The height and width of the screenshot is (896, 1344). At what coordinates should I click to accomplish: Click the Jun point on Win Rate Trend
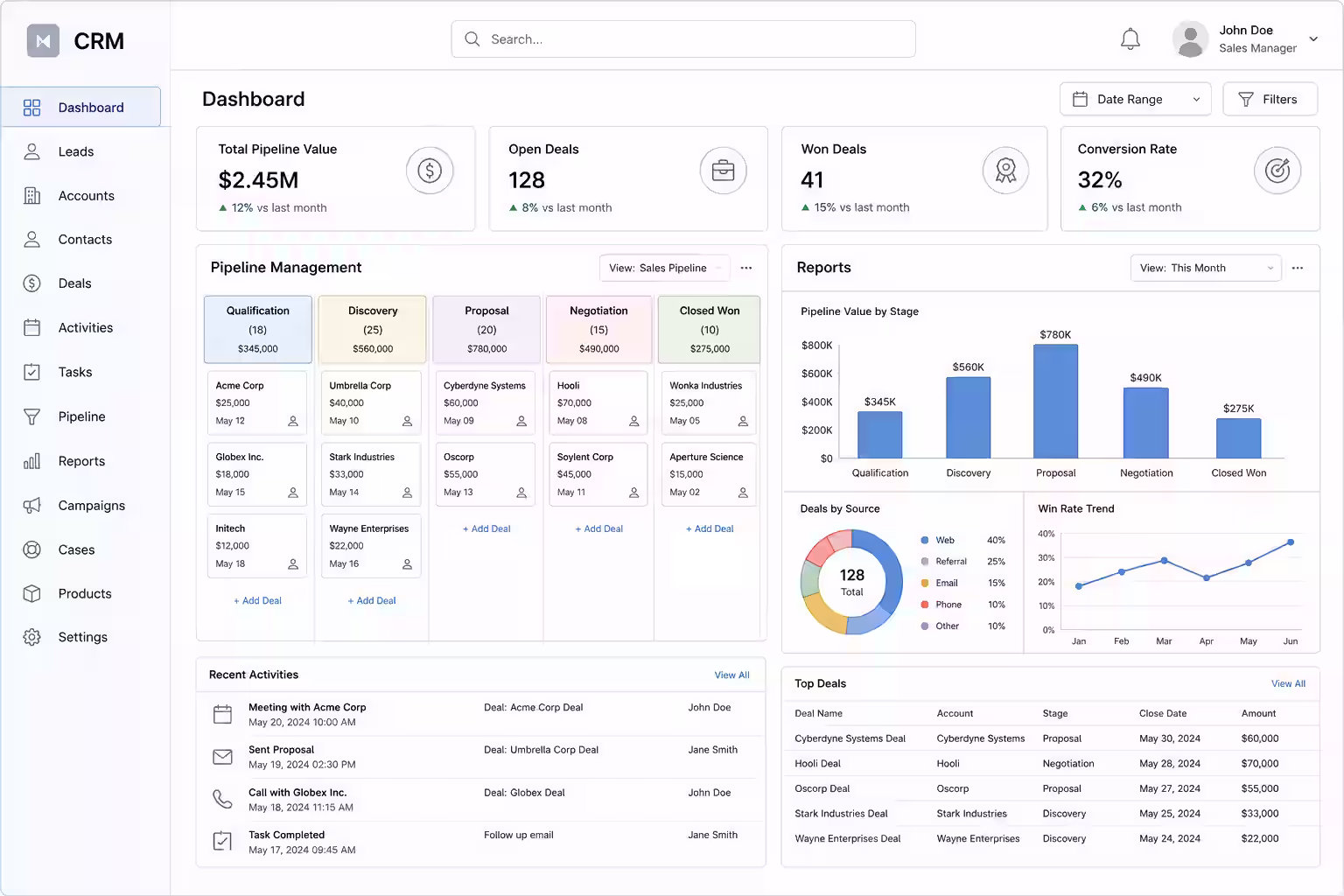[x=1291, y=542]
